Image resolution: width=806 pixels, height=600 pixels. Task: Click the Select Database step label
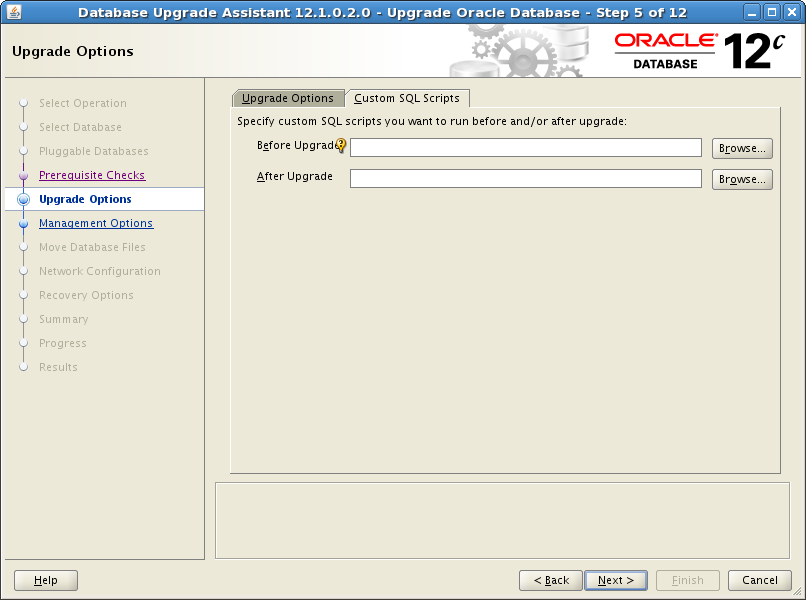[x=80, y=127]
